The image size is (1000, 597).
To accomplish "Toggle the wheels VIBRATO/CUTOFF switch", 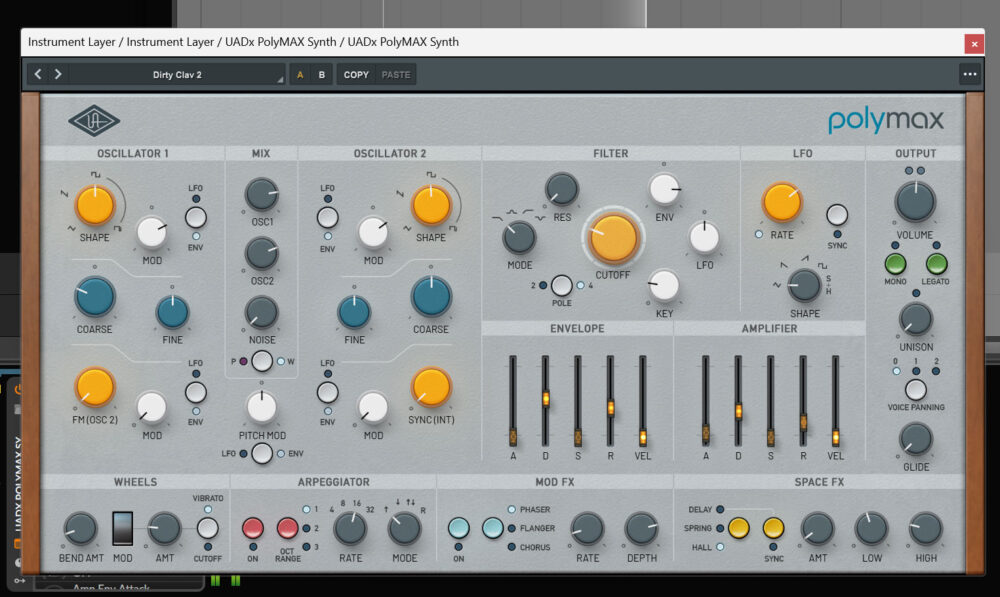I will 207,528.
